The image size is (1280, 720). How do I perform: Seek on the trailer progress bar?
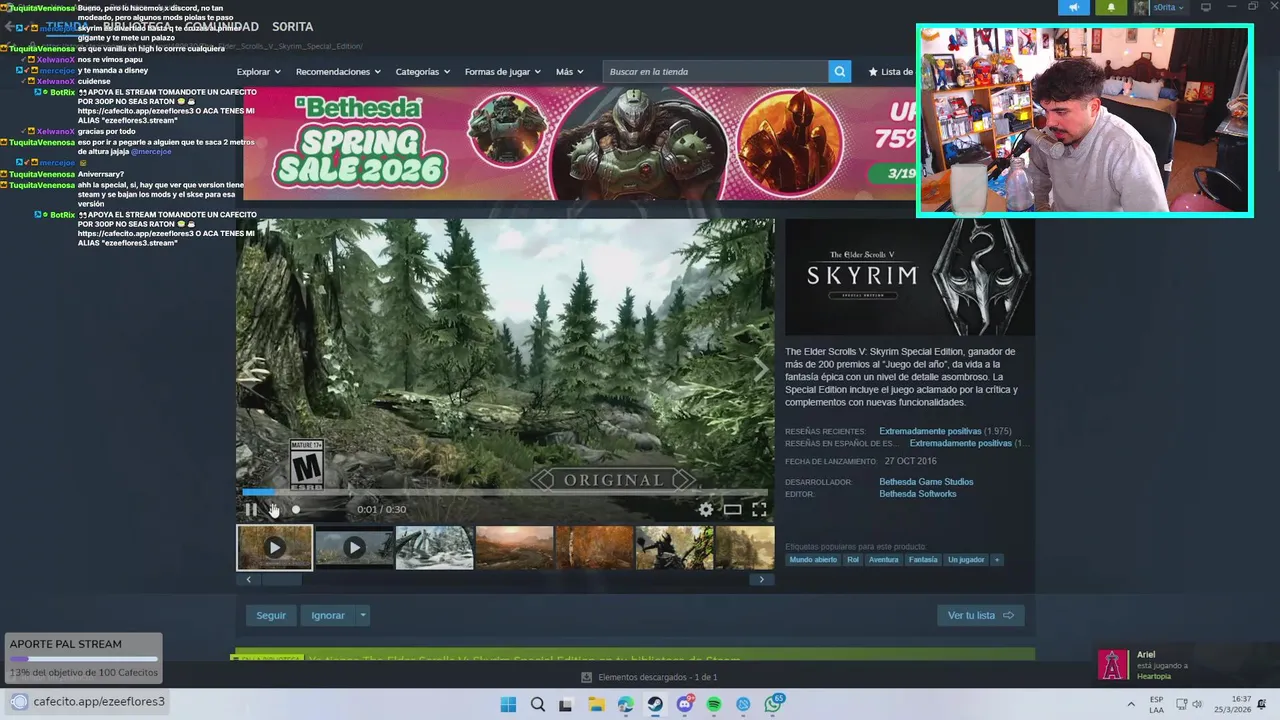pyautogui.click(x=505, y=492)
